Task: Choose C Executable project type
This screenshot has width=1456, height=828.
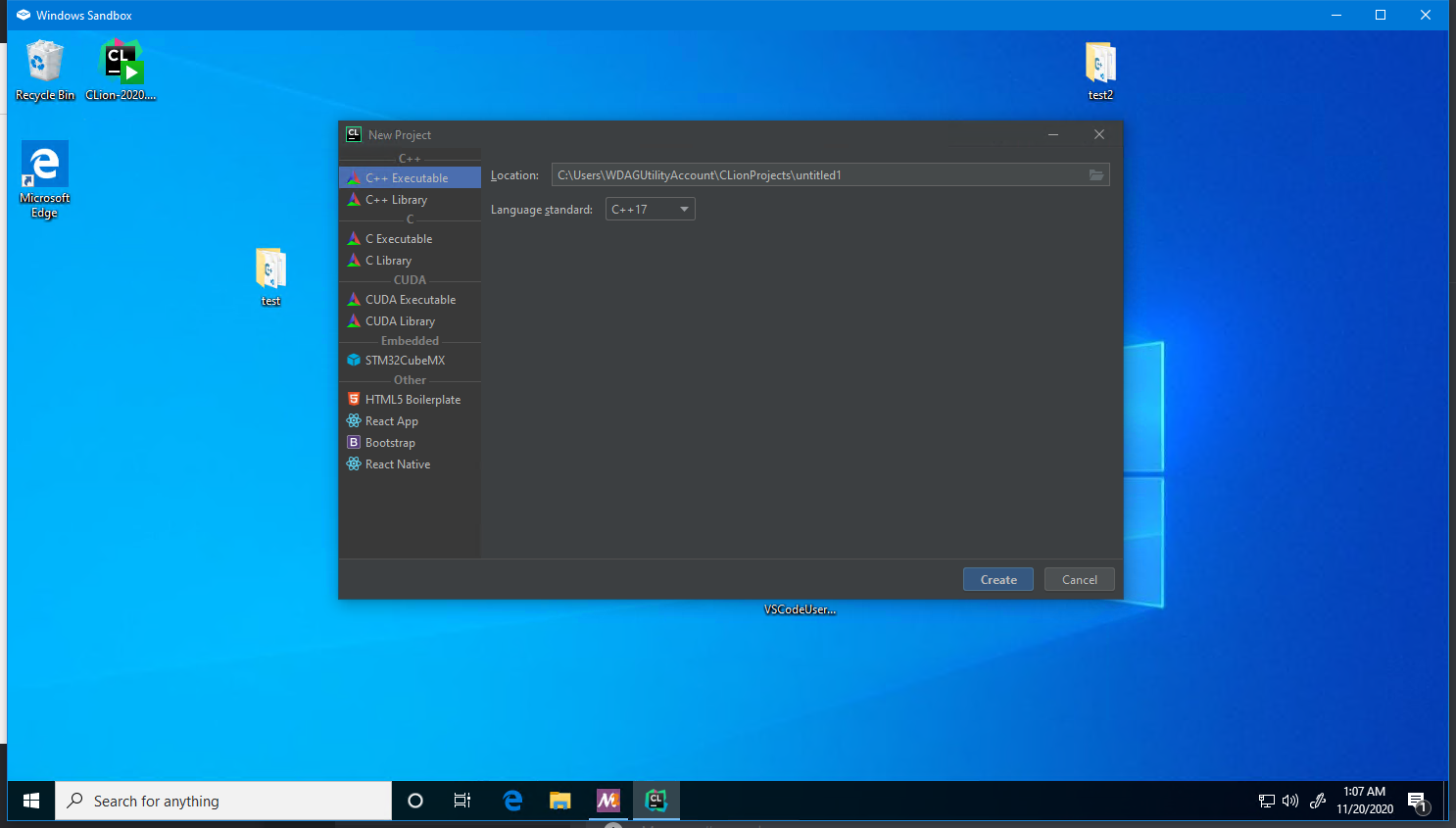Action: click(x=410, y=239)
